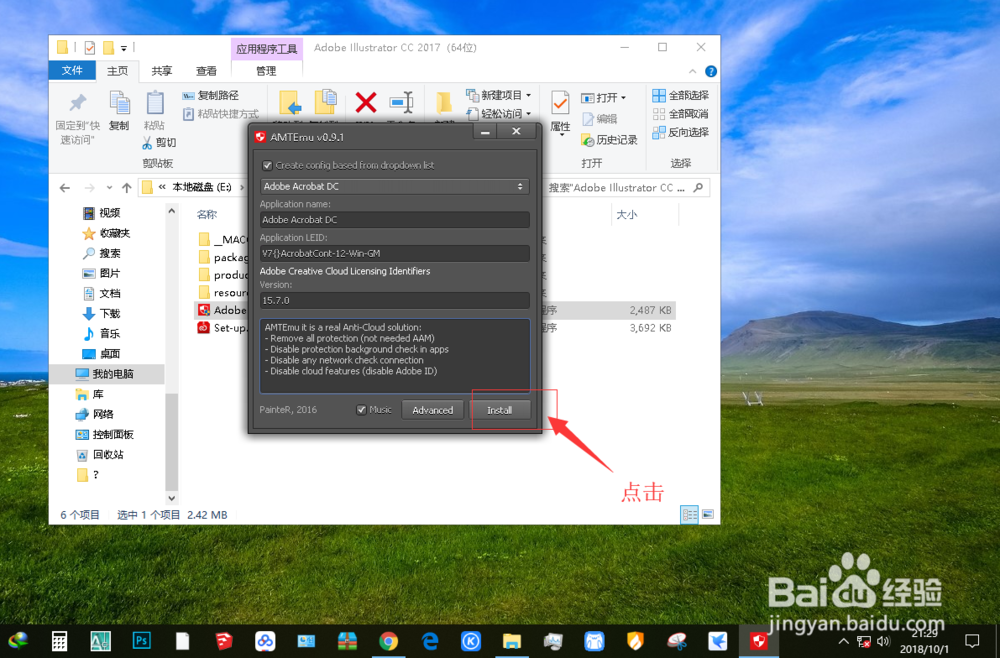Click the scissors Cut icon in ribbon
Screen dimensions: 1000x658
147,142
